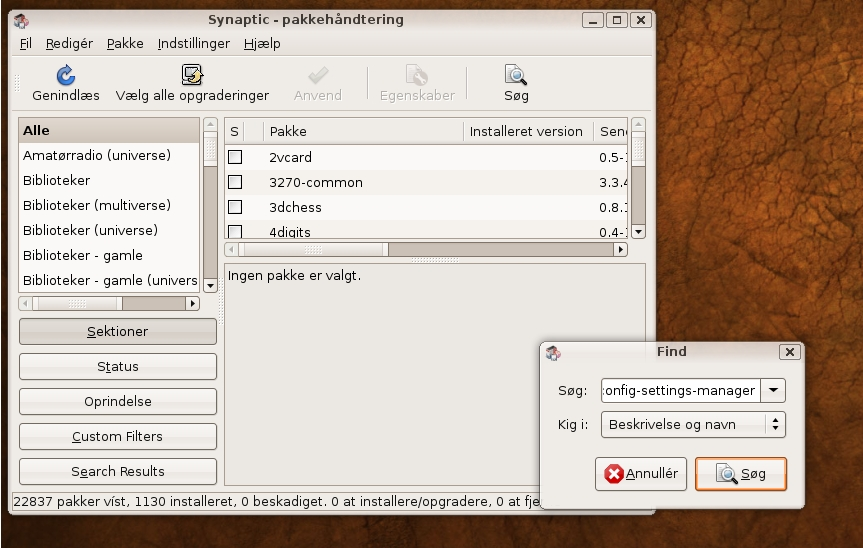This screenshot has width=863, height=548.
Task: Click the Synaptic window title icon
Action: pos(21,21)
